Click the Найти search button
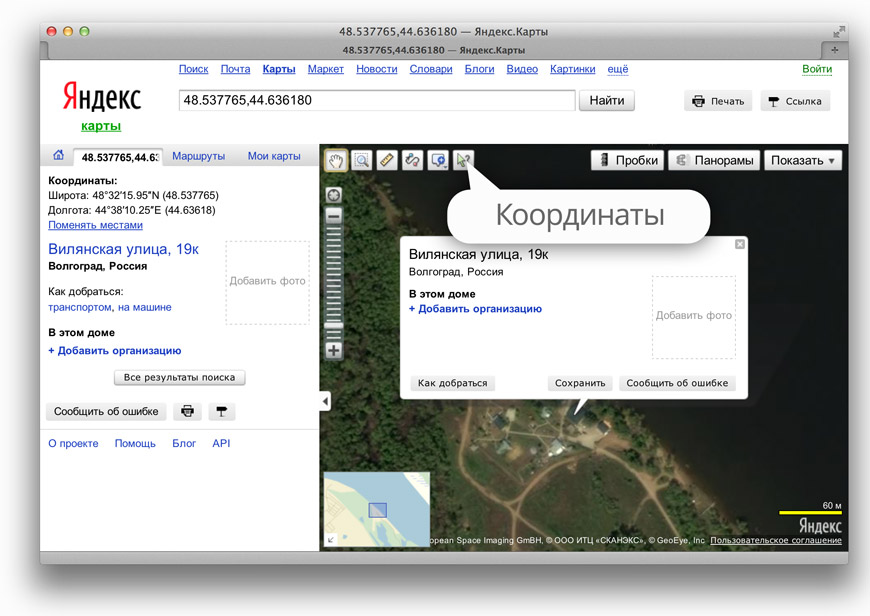This screenshot has height=616, width=870. [x=606, y=100]
